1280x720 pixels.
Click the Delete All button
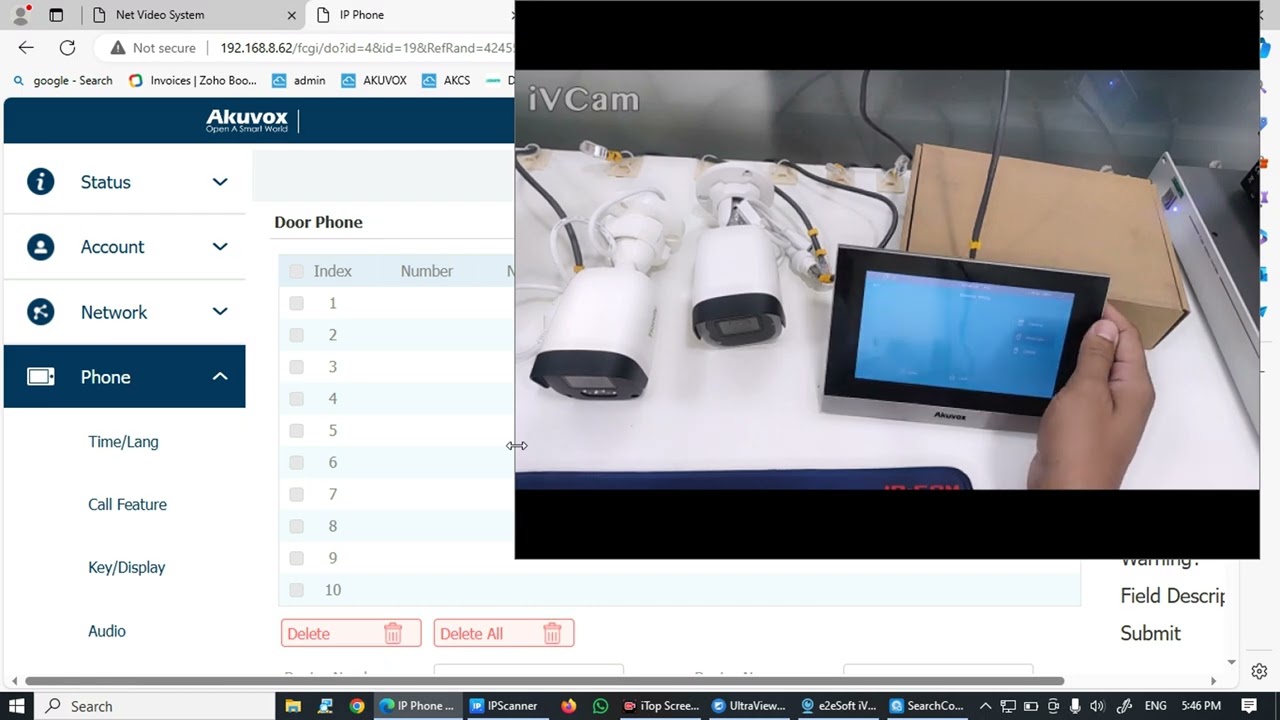(504, 633)
